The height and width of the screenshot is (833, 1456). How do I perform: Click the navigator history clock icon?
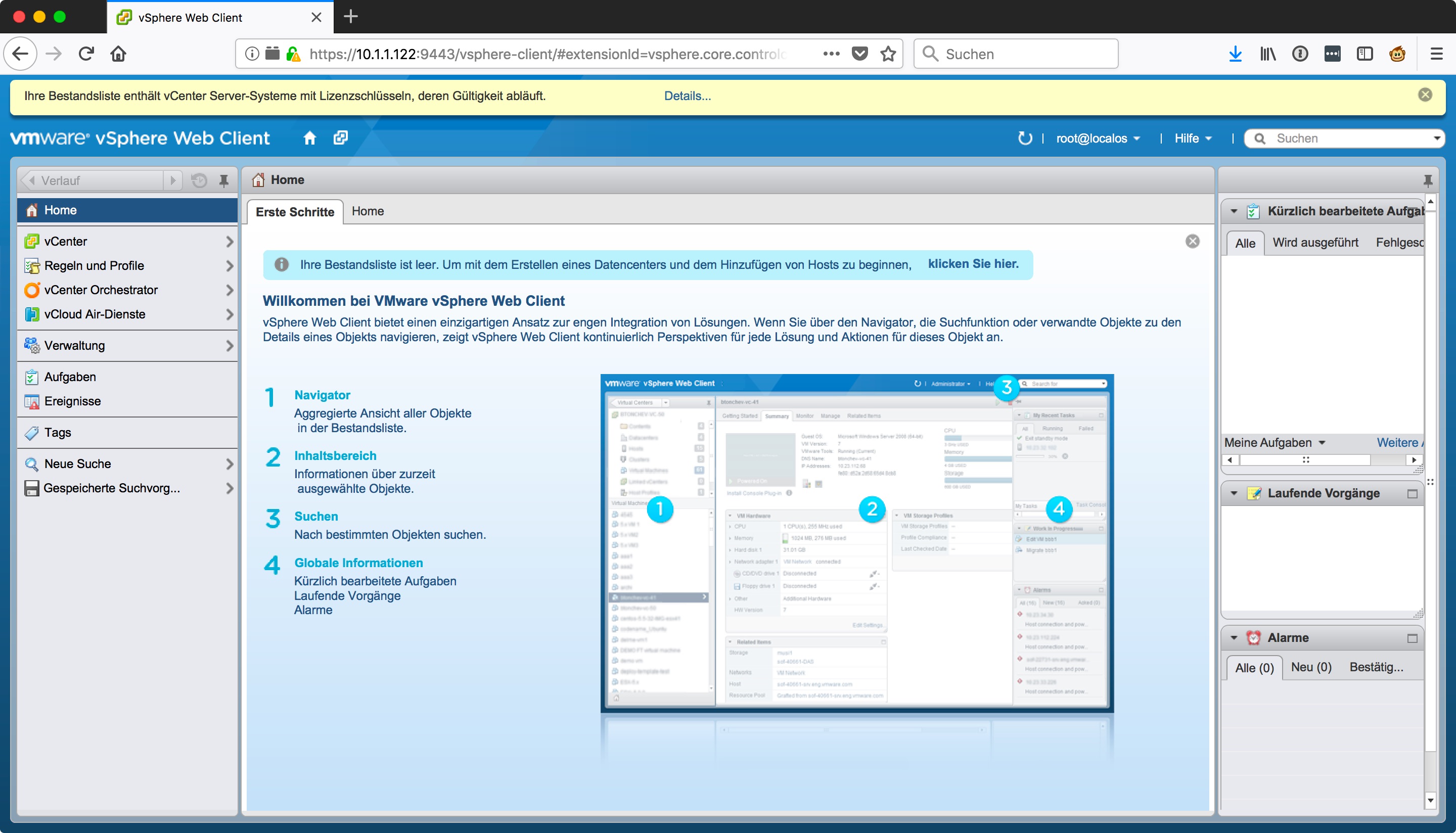199,181
